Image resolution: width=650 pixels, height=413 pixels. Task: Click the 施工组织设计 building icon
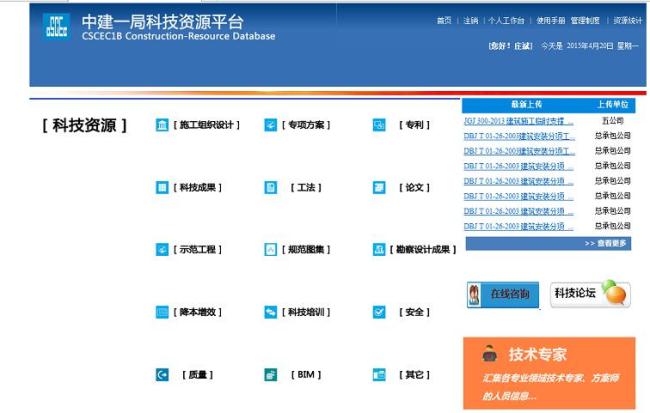(x=162, y=125)
